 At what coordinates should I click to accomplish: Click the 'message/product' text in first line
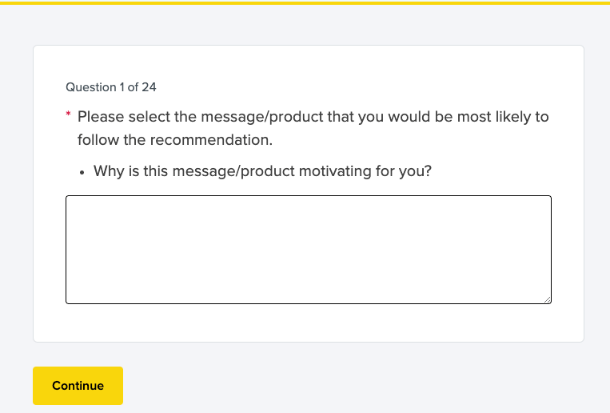(263, 117)
